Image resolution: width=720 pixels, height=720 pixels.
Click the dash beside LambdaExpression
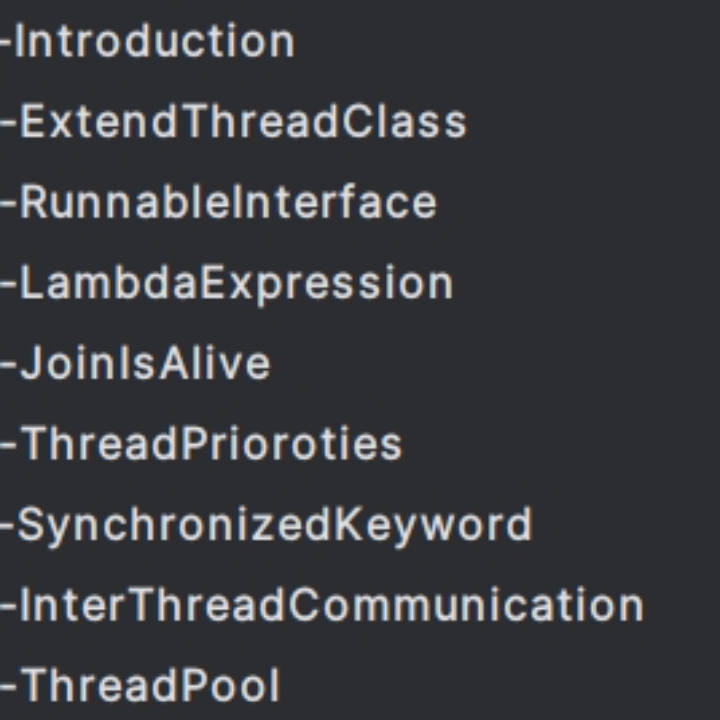7,285
